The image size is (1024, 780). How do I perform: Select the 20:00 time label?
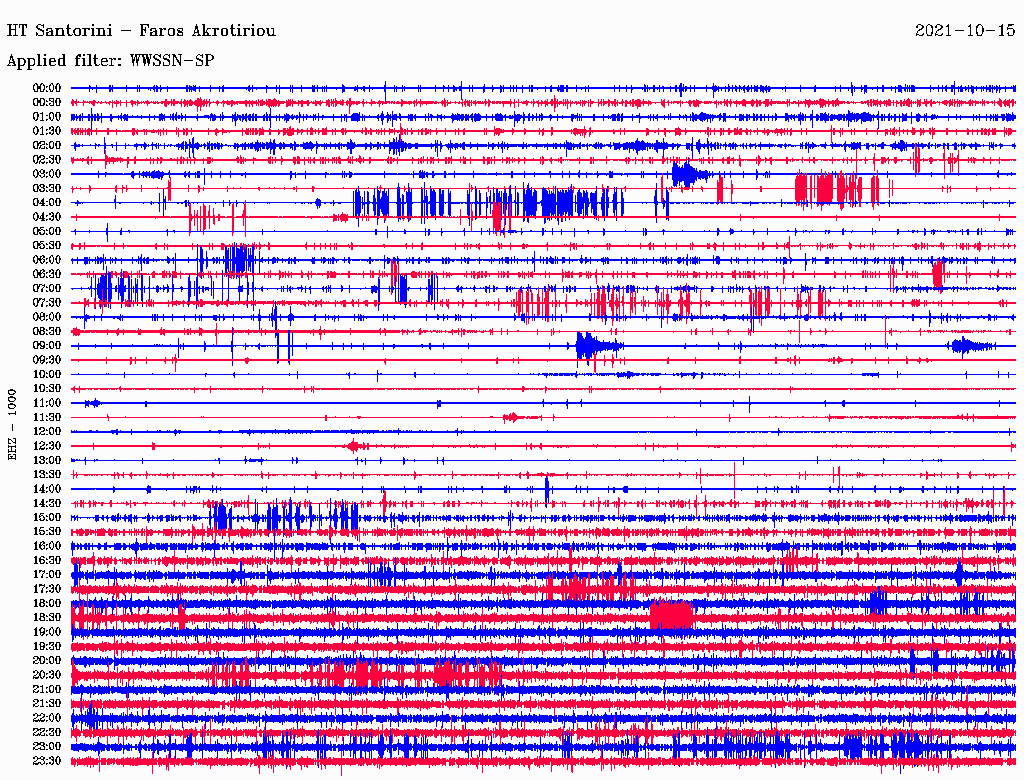47,661
